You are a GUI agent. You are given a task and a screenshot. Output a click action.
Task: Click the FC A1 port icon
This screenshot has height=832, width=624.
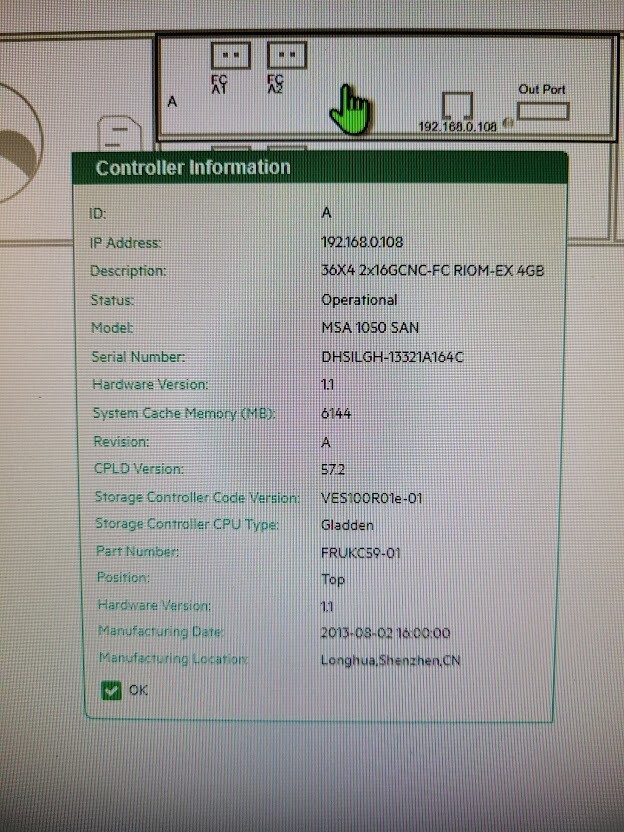[229, 55]
